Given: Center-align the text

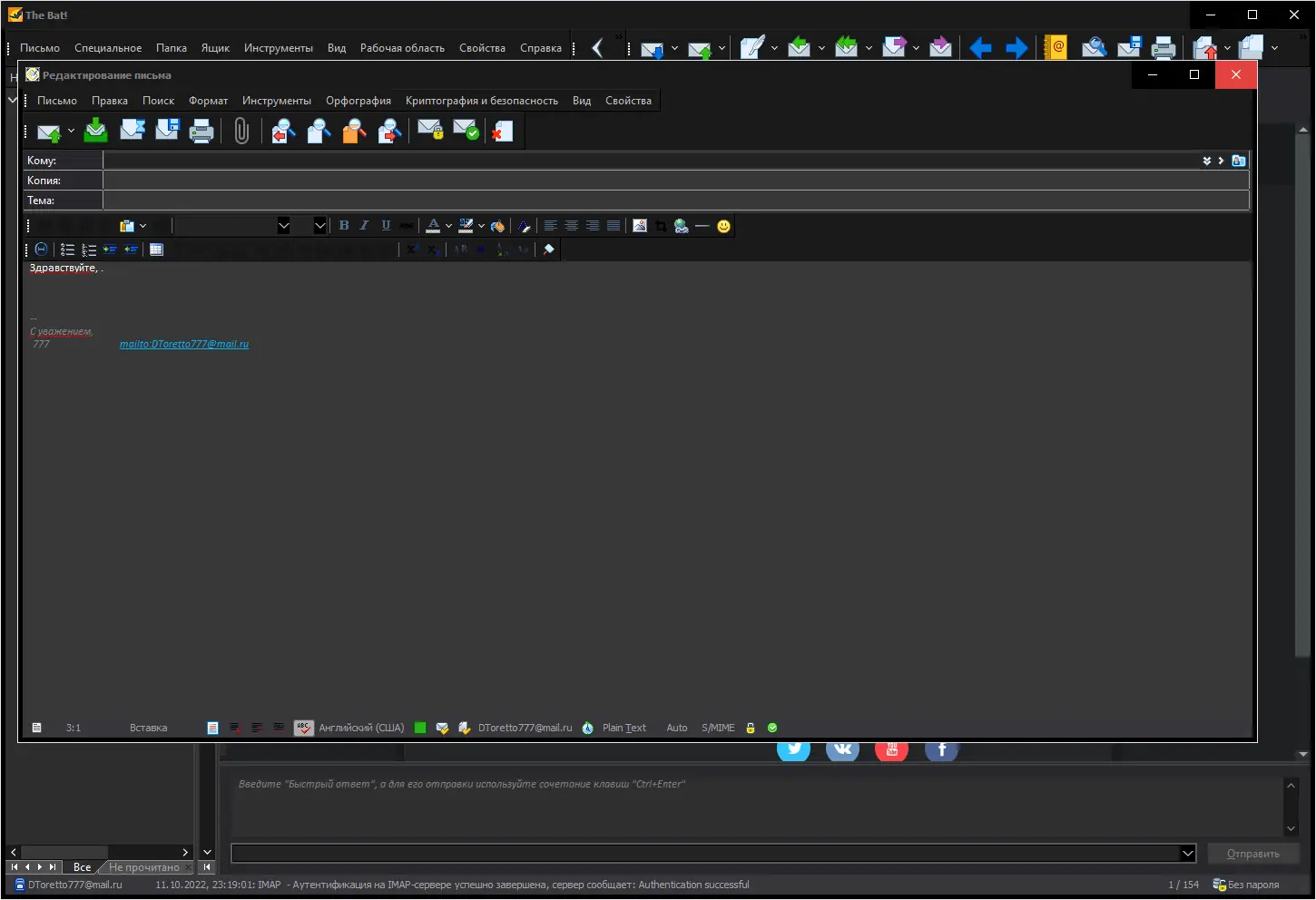Looking at the screenshot, I should (572, 226).
